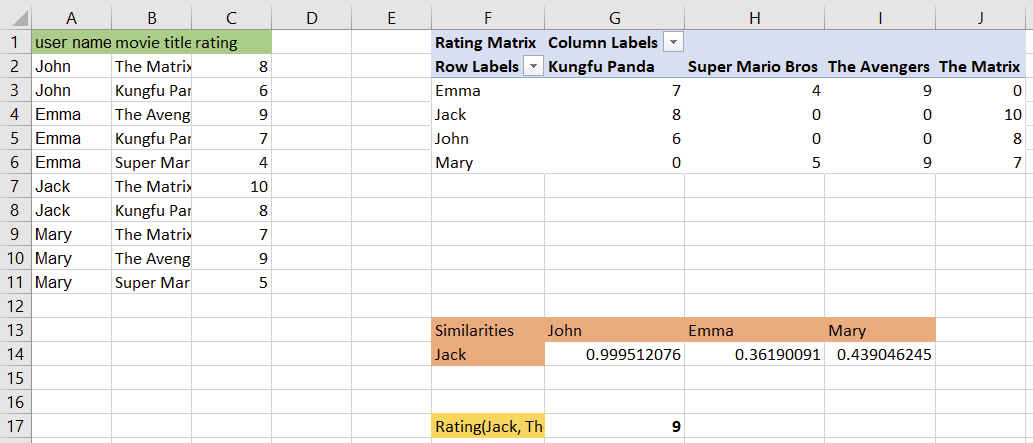The height and width of the screenshot is (443, 1033).
Task: Click the 'The Avengers' column label cell
Action: point(879,66)
